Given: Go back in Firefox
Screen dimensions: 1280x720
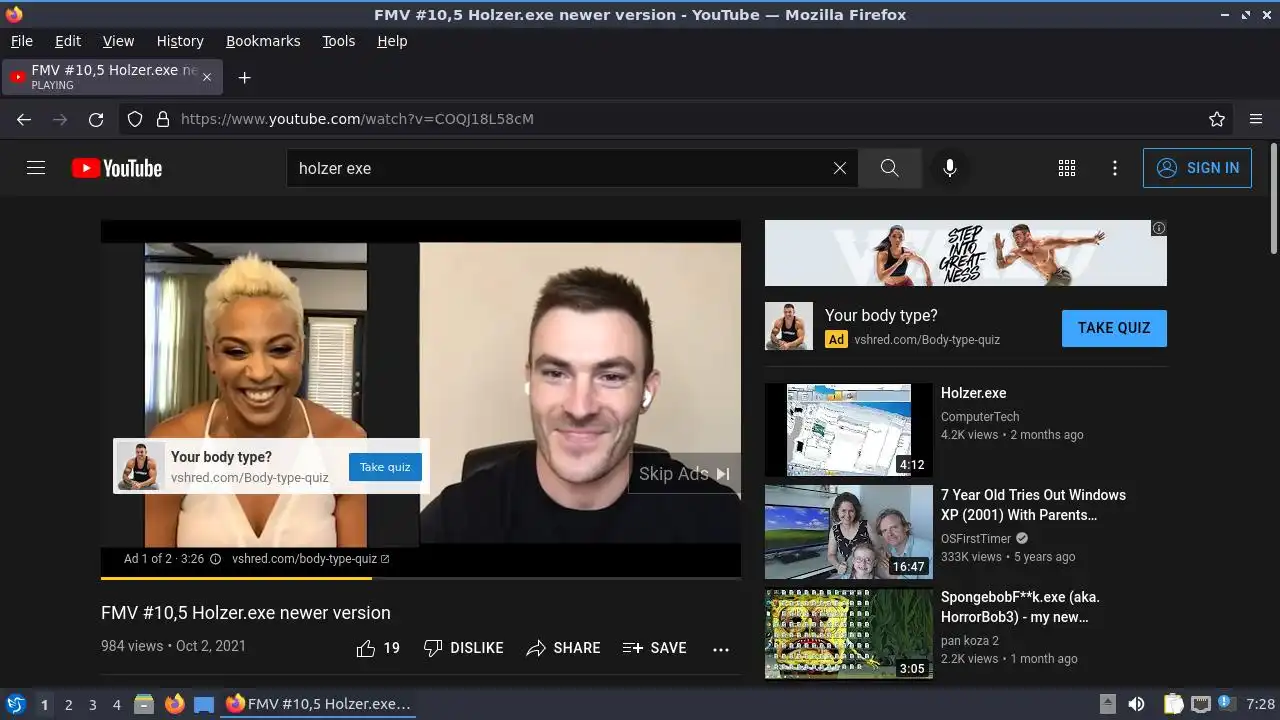Looking at the screenshot, I should (x=24, y=119).
